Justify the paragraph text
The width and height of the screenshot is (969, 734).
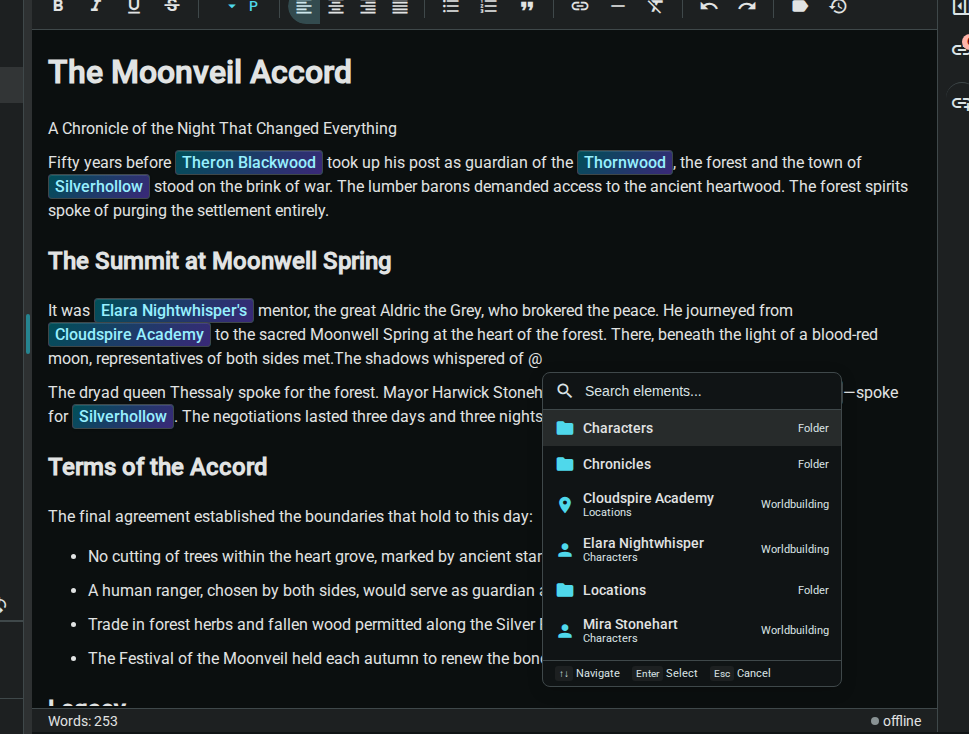point(400,7)
